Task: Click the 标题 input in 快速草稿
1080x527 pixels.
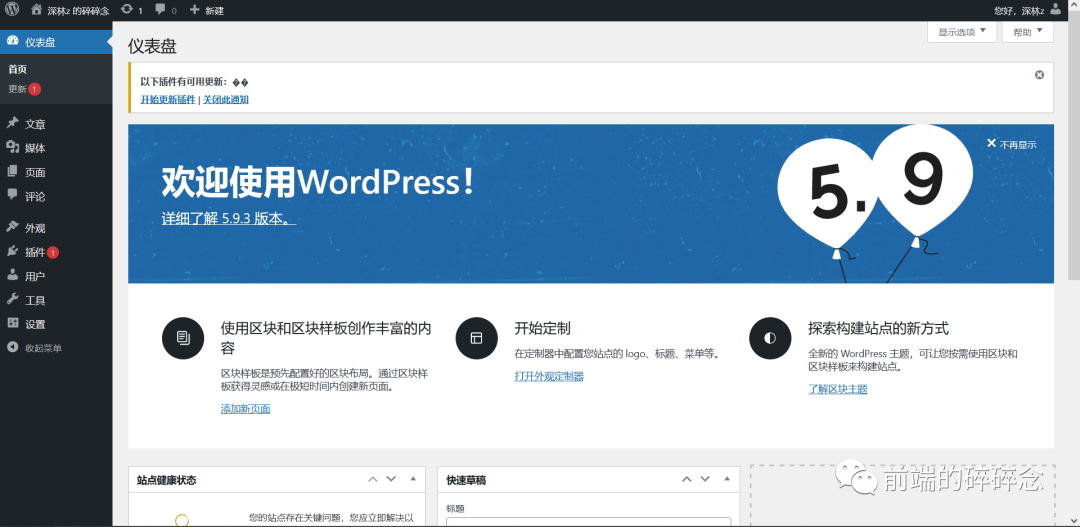Action: pyautogui.click(x=588, y=521)
